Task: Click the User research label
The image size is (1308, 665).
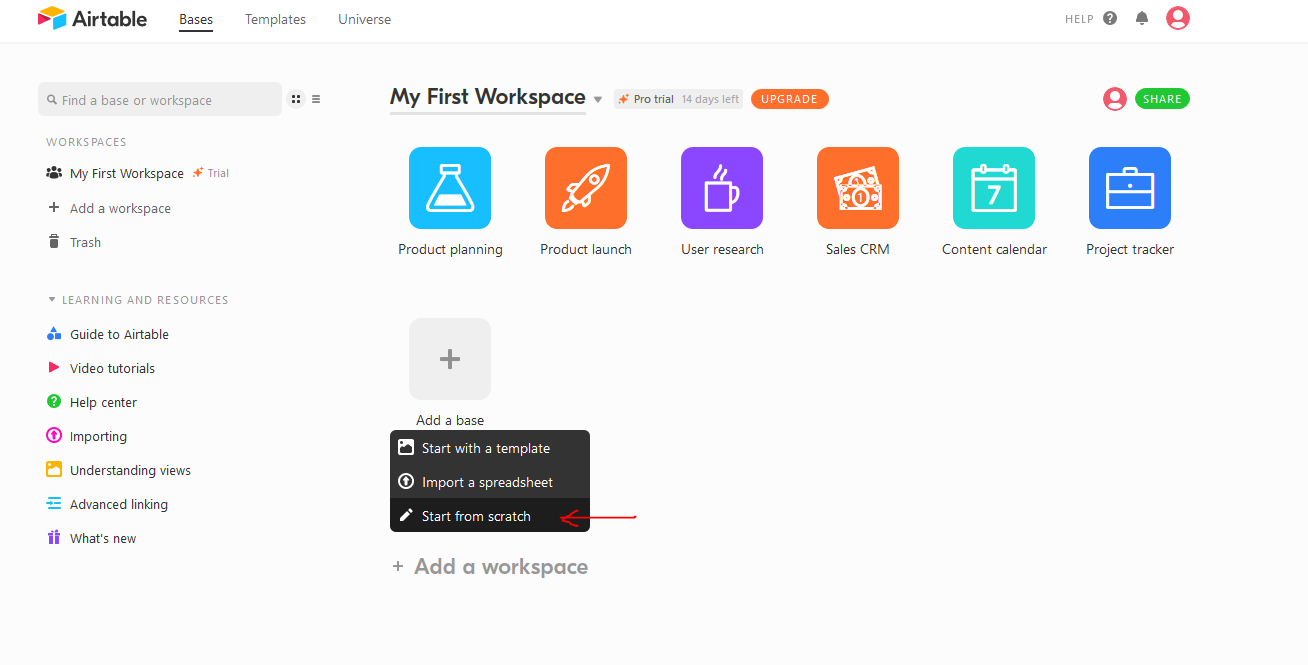Action: point(722,249)
